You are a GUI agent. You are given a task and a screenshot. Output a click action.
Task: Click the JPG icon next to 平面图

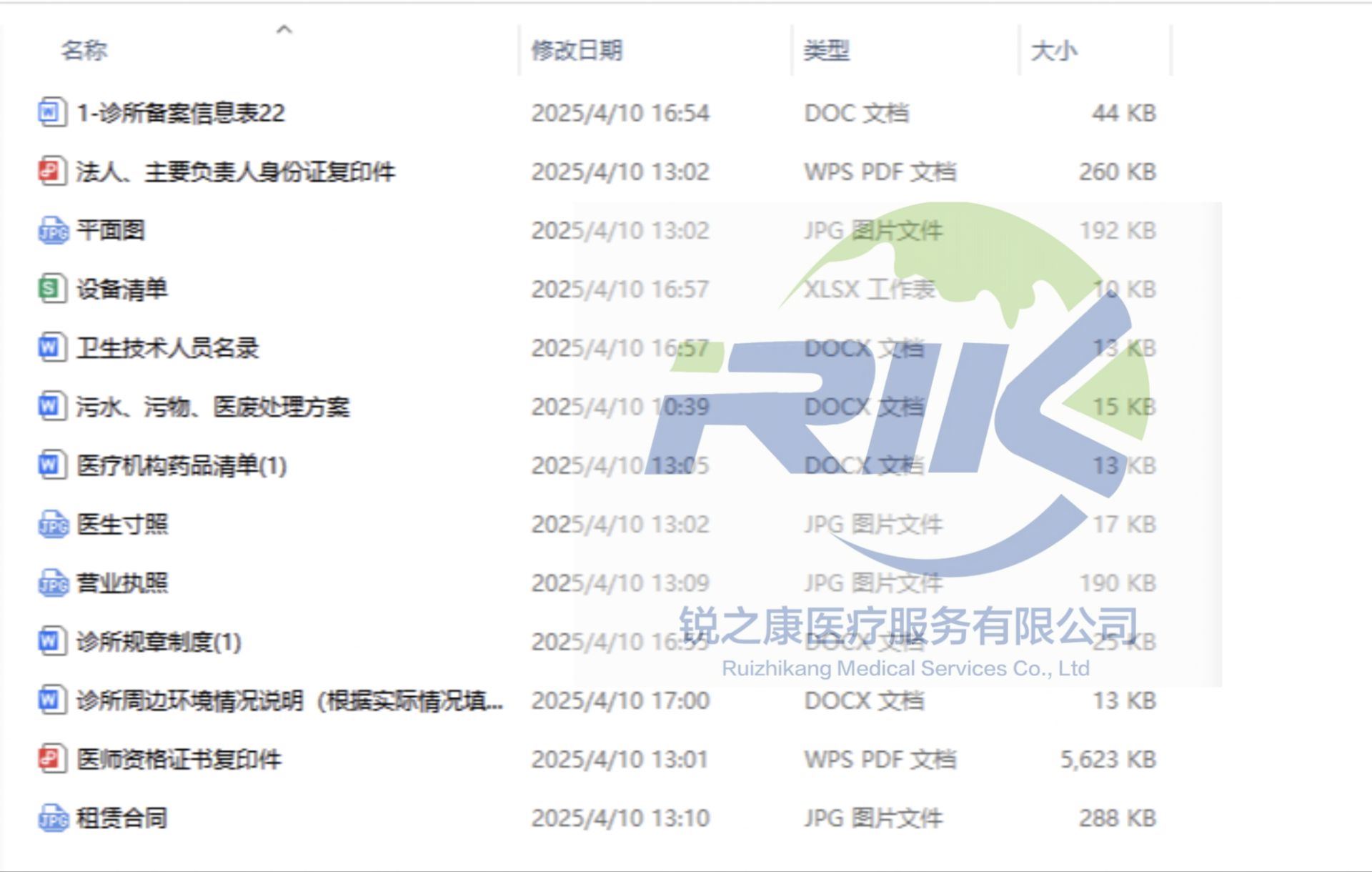pyautogui.click(x=53, y=230)
